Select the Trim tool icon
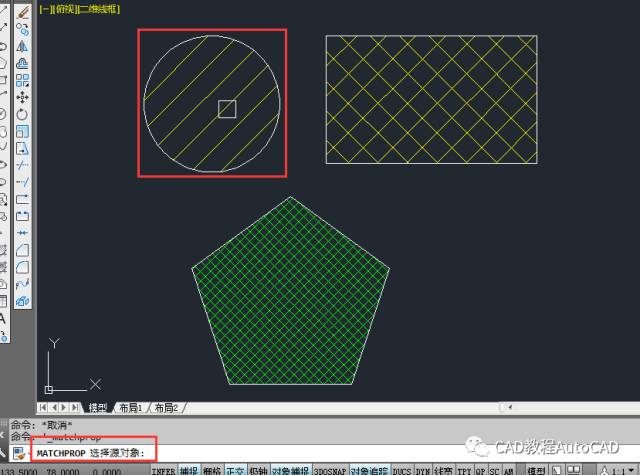This screenshot has width=640, height=475. pos(22,165)
